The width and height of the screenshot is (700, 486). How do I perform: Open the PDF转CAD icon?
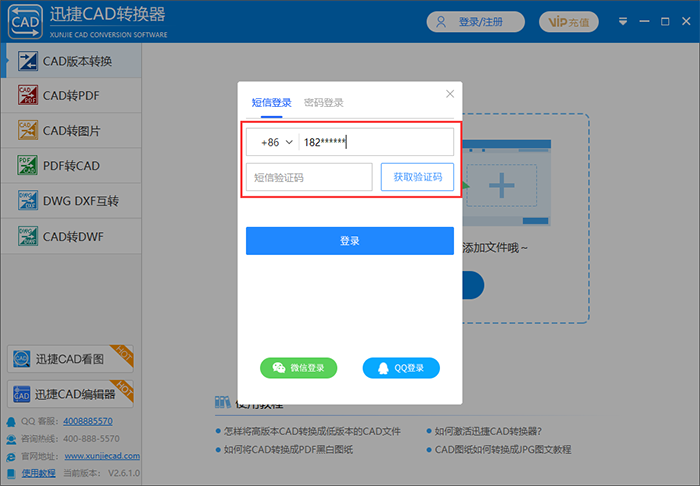coord(27,166)
